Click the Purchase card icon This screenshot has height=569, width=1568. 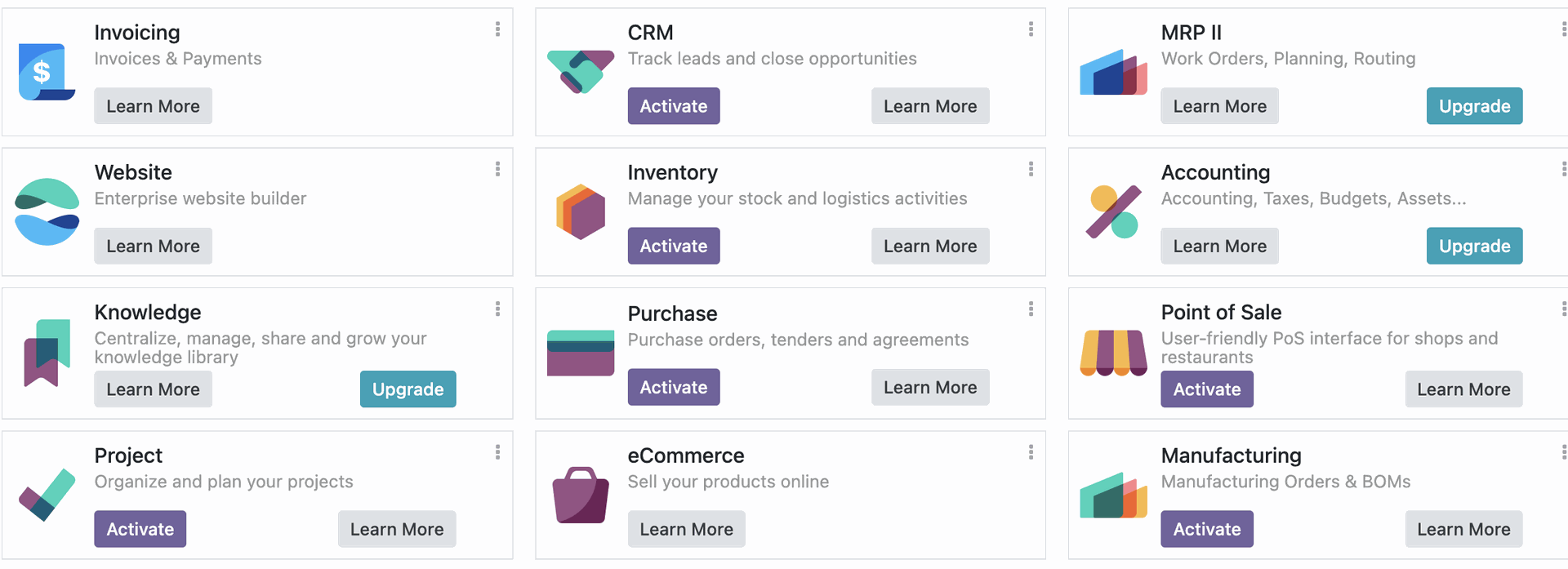pos(580,353)
